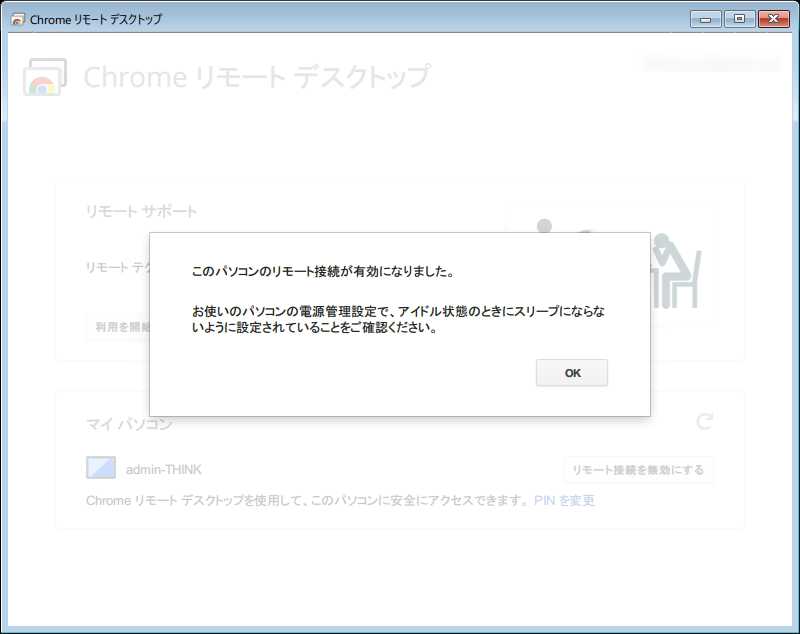Click the app icon in the title bar
Screen dimensions: 800x634
[17, 19]
